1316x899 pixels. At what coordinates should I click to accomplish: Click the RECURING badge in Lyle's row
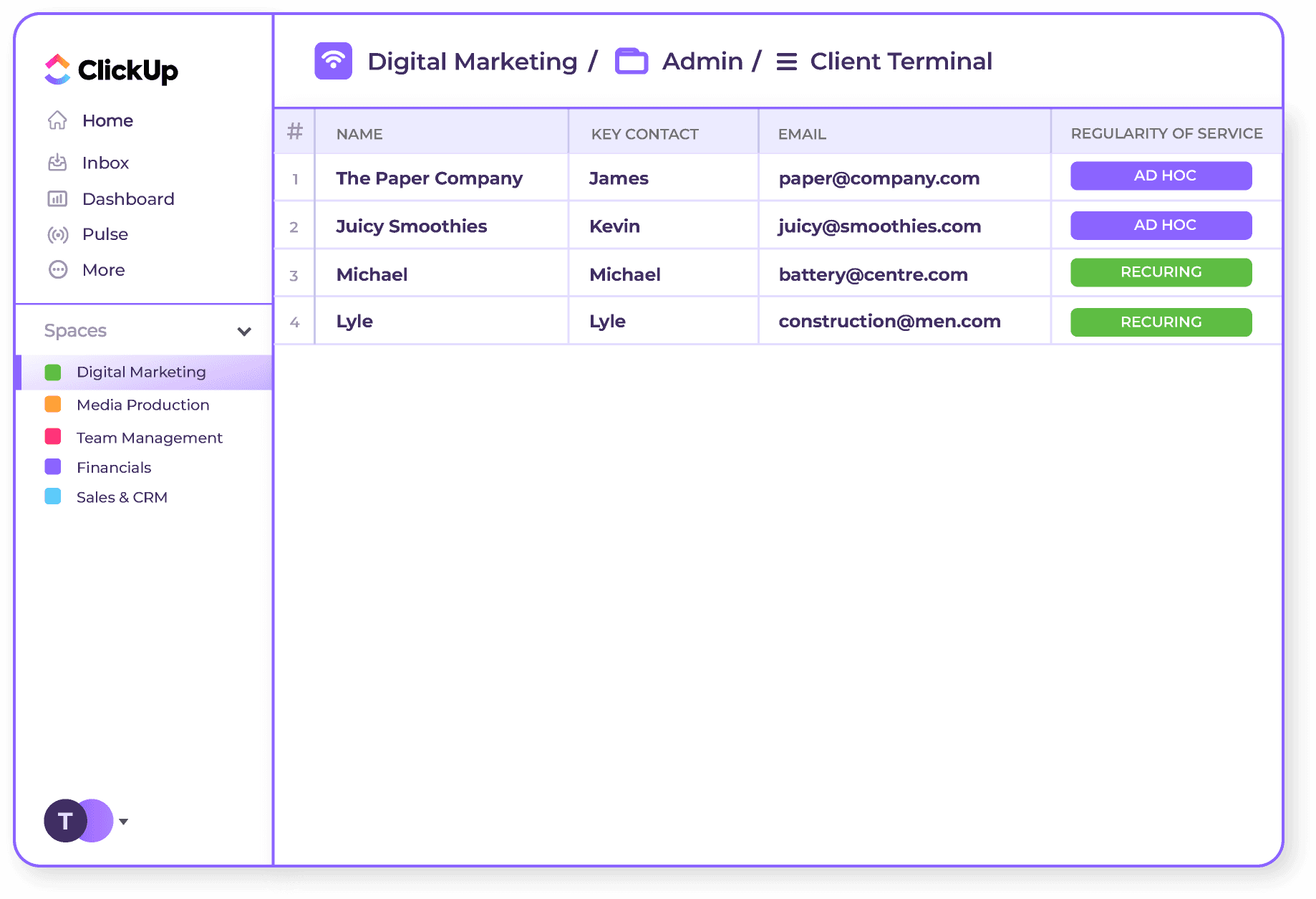(x=1161, y=322)
